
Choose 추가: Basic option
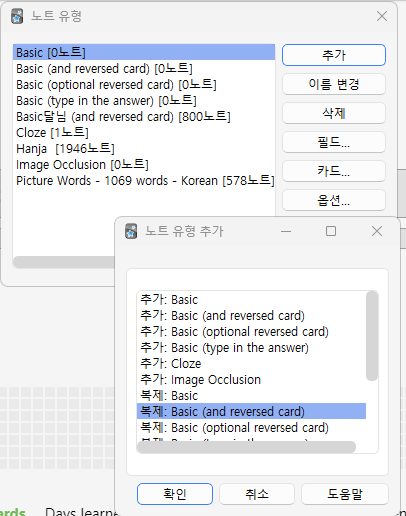[251, 300]
